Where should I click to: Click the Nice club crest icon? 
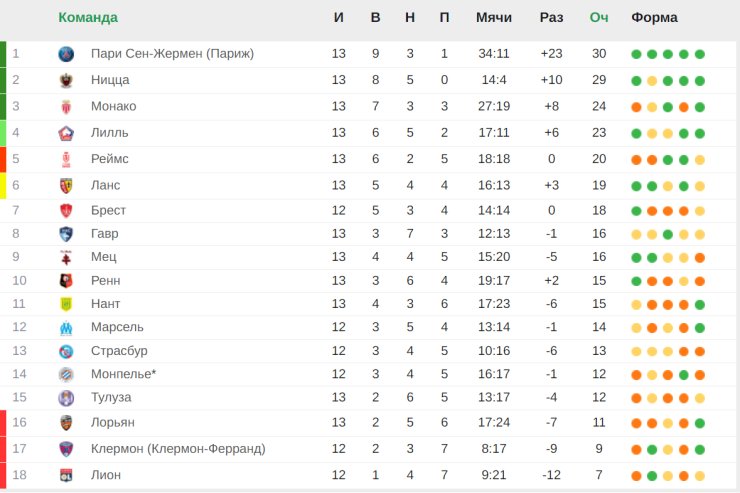66,80
